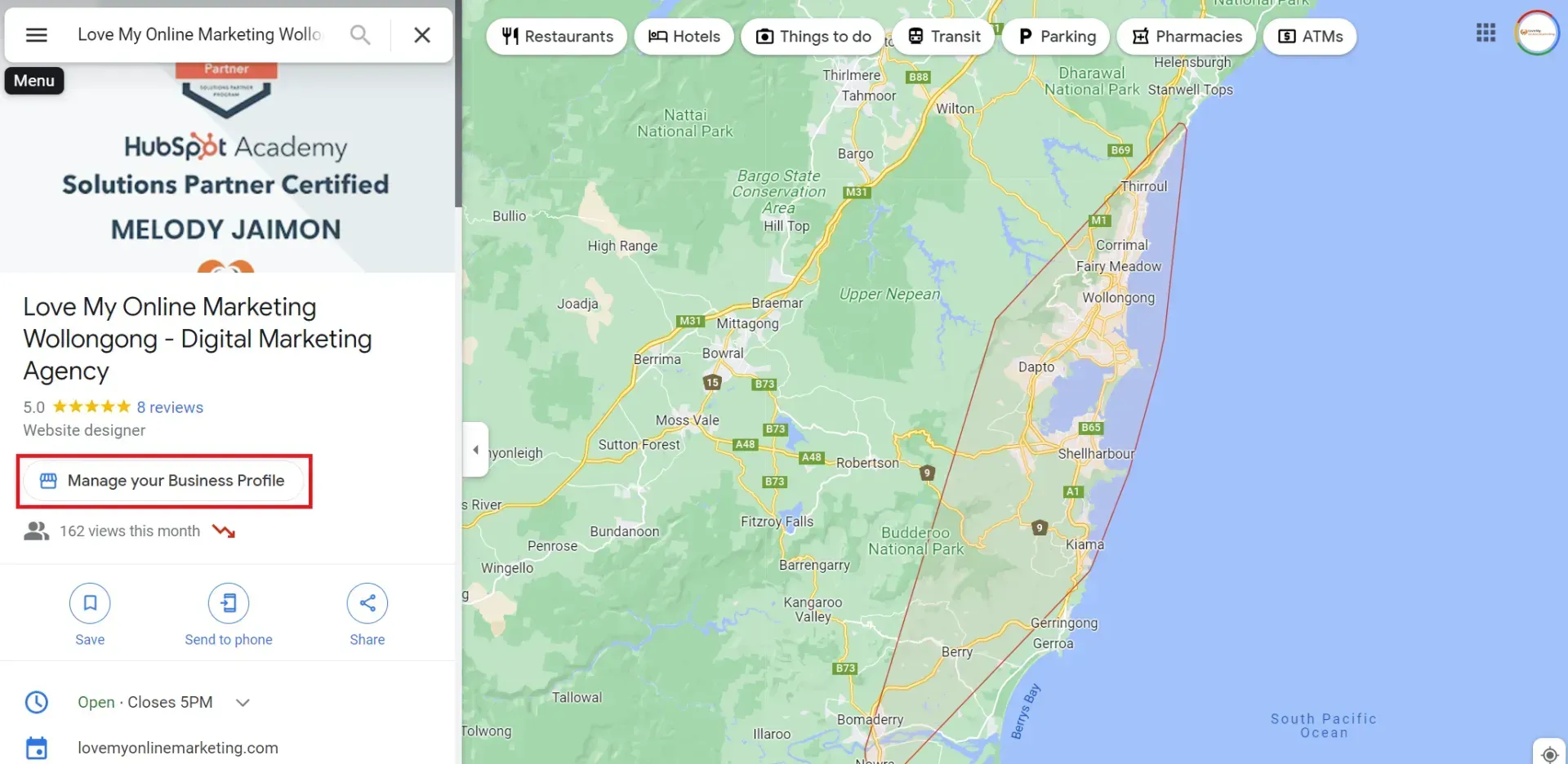Open the 8 reviews link

pyautogui.click(x=170, y=407)
